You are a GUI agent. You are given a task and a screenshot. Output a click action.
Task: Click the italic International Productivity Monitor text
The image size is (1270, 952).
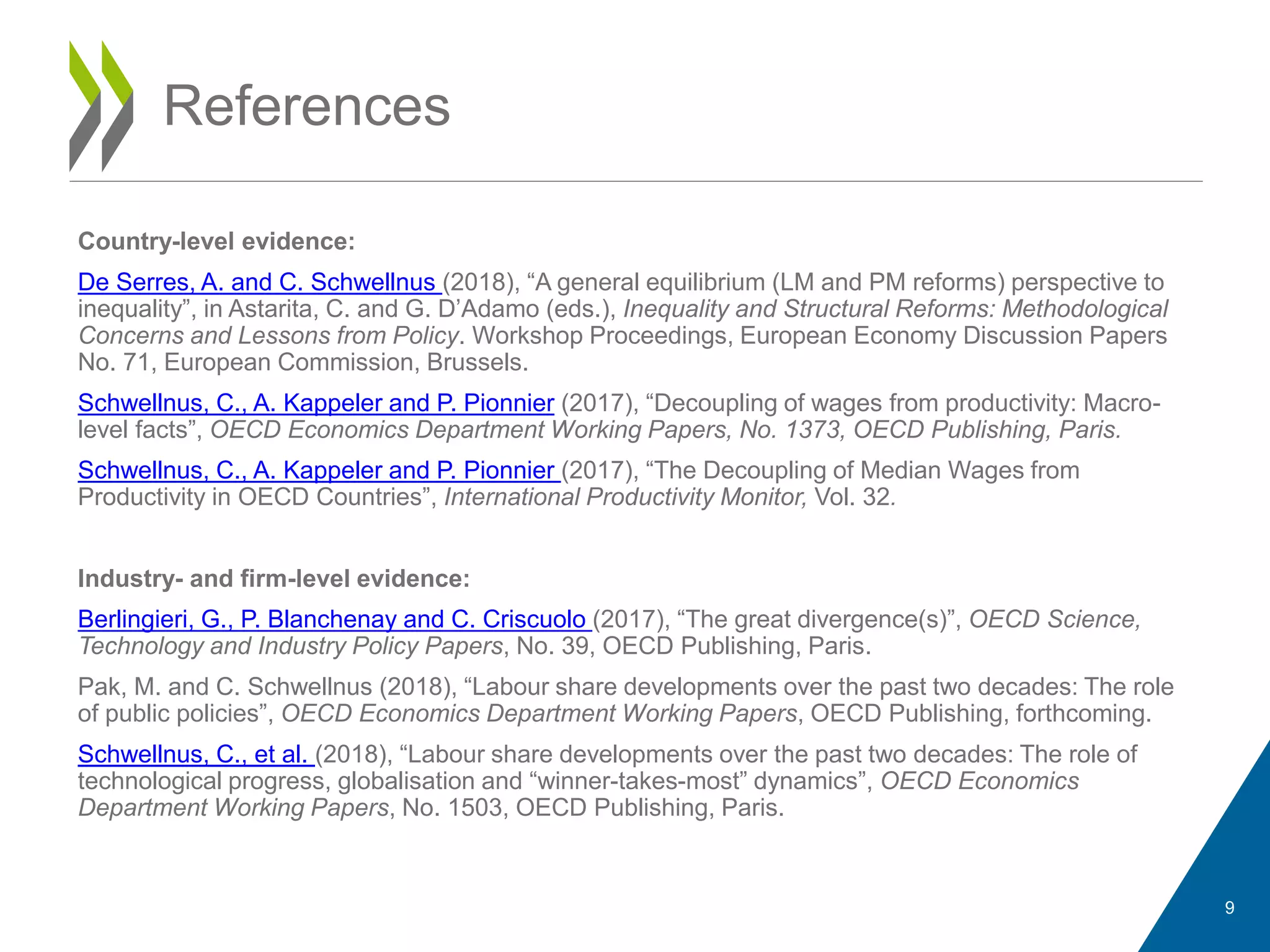pos(626,497)
